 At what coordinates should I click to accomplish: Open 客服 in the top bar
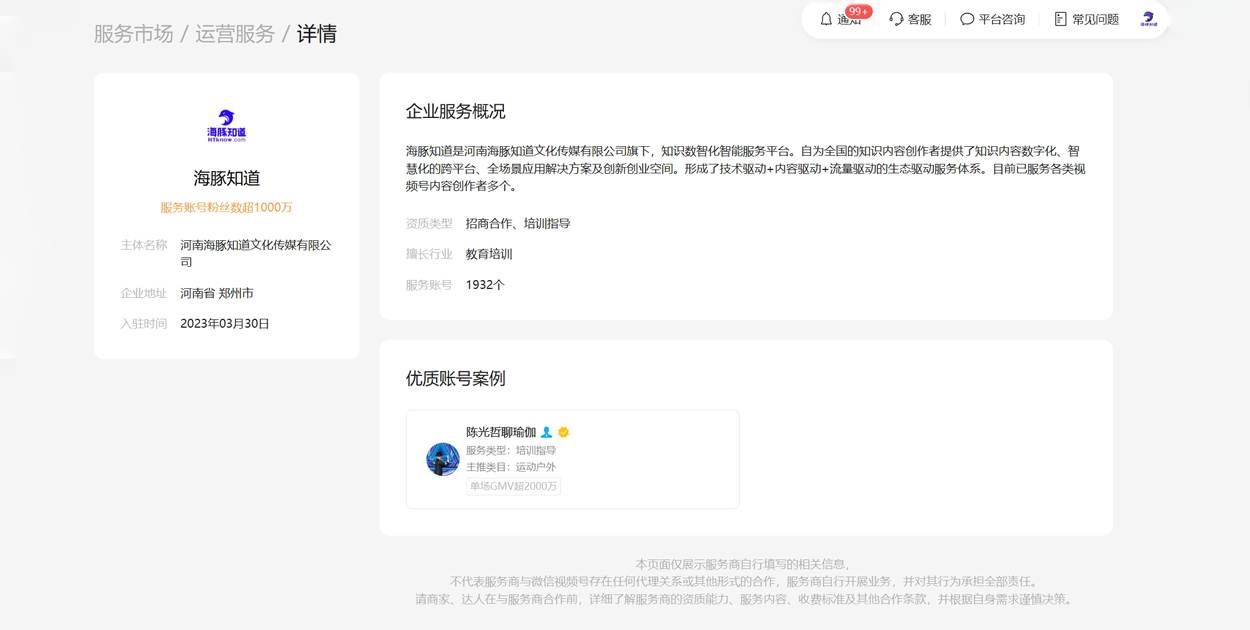(x=919, y=19)
